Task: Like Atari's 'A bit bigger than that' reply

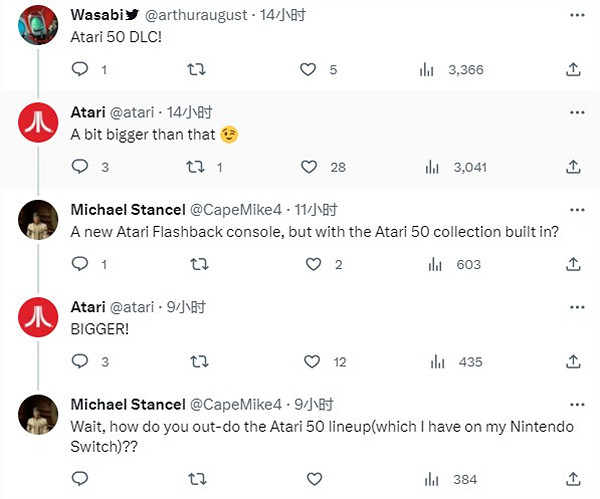Action: coord(309,167)
